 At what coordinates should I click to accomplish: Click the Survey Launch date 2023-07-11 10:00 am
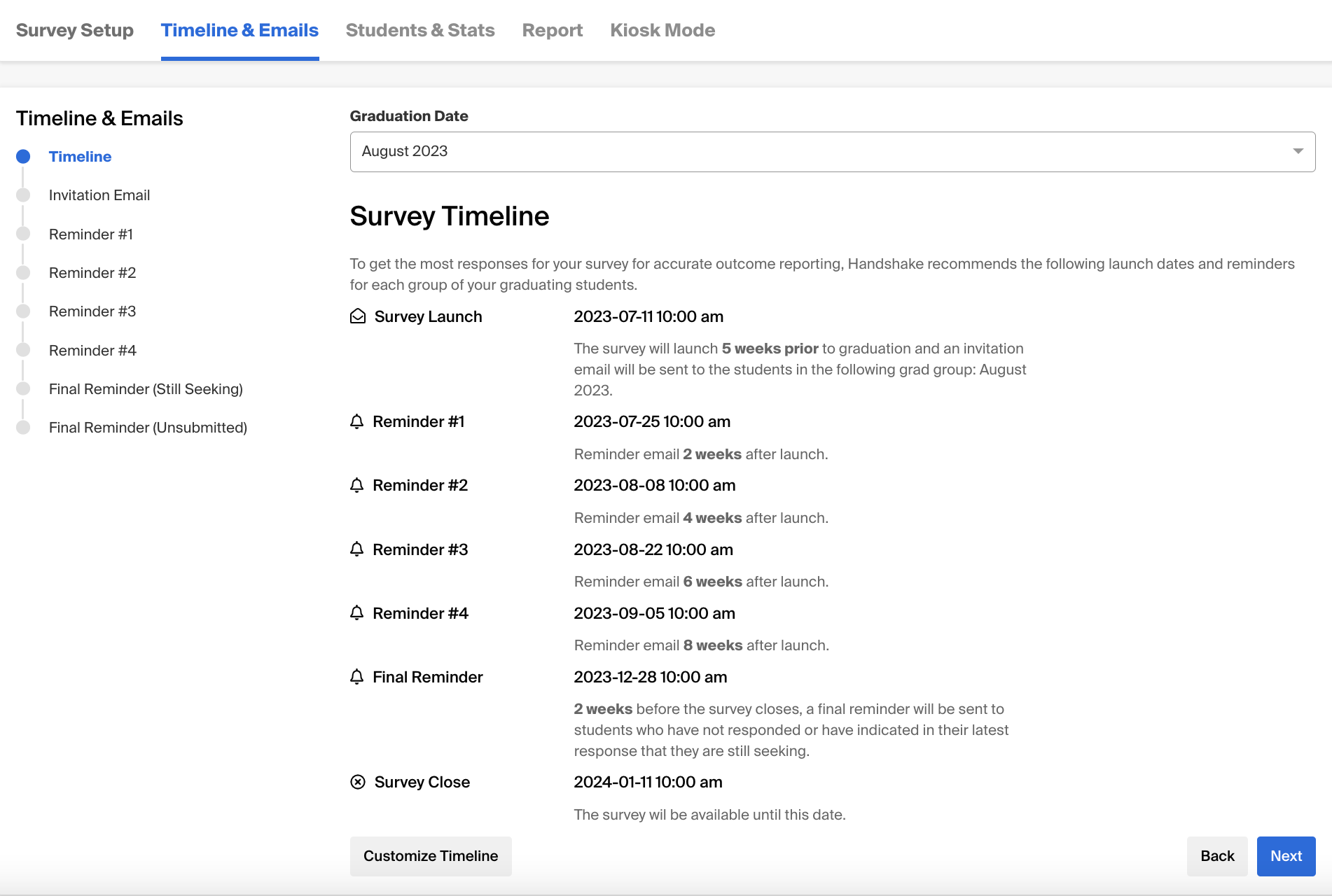click(x=648, y=316)
